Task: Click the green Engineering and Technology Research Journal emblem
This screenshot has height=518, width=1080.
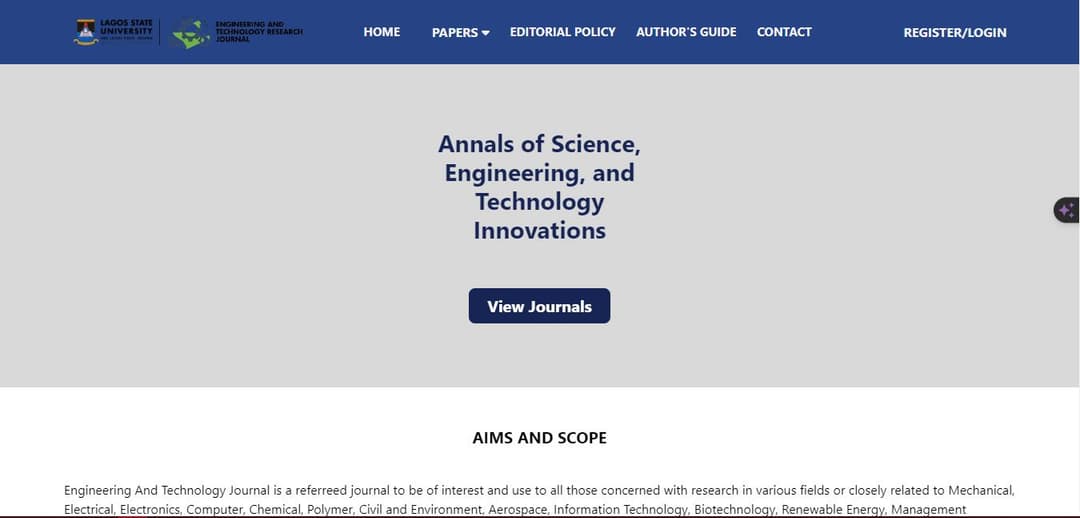Action: click(191, 32)
